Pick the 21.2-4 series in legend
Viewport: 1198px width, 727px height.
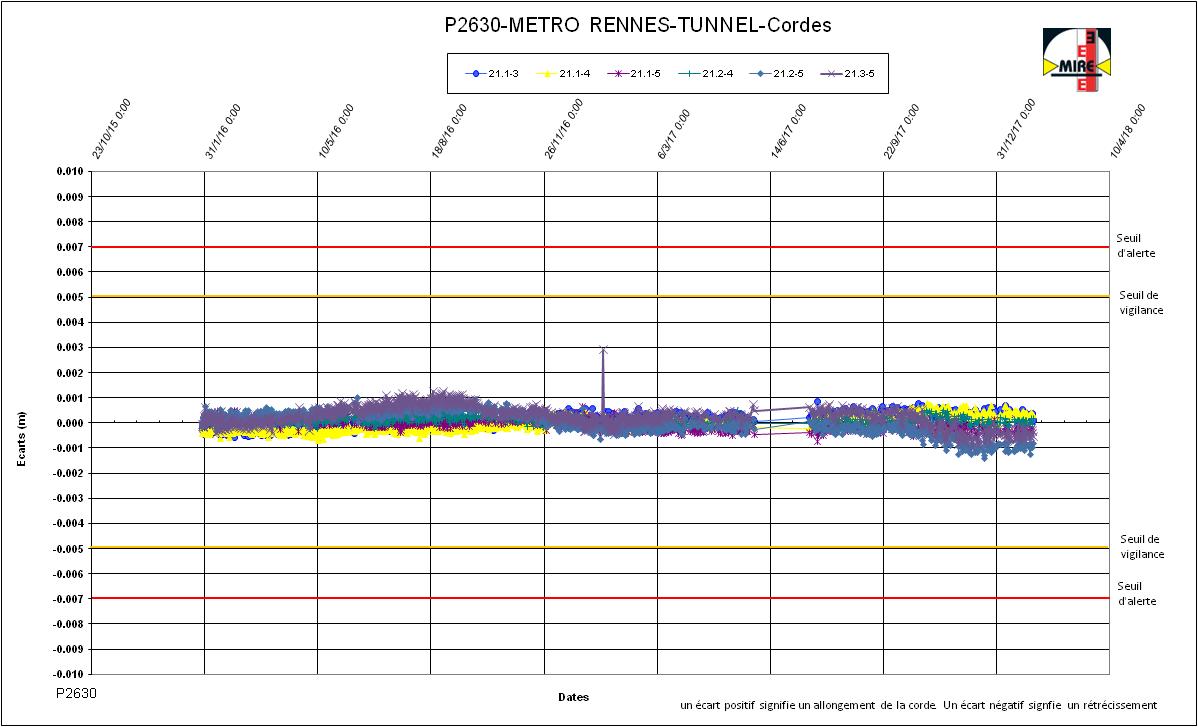point(706,73)
